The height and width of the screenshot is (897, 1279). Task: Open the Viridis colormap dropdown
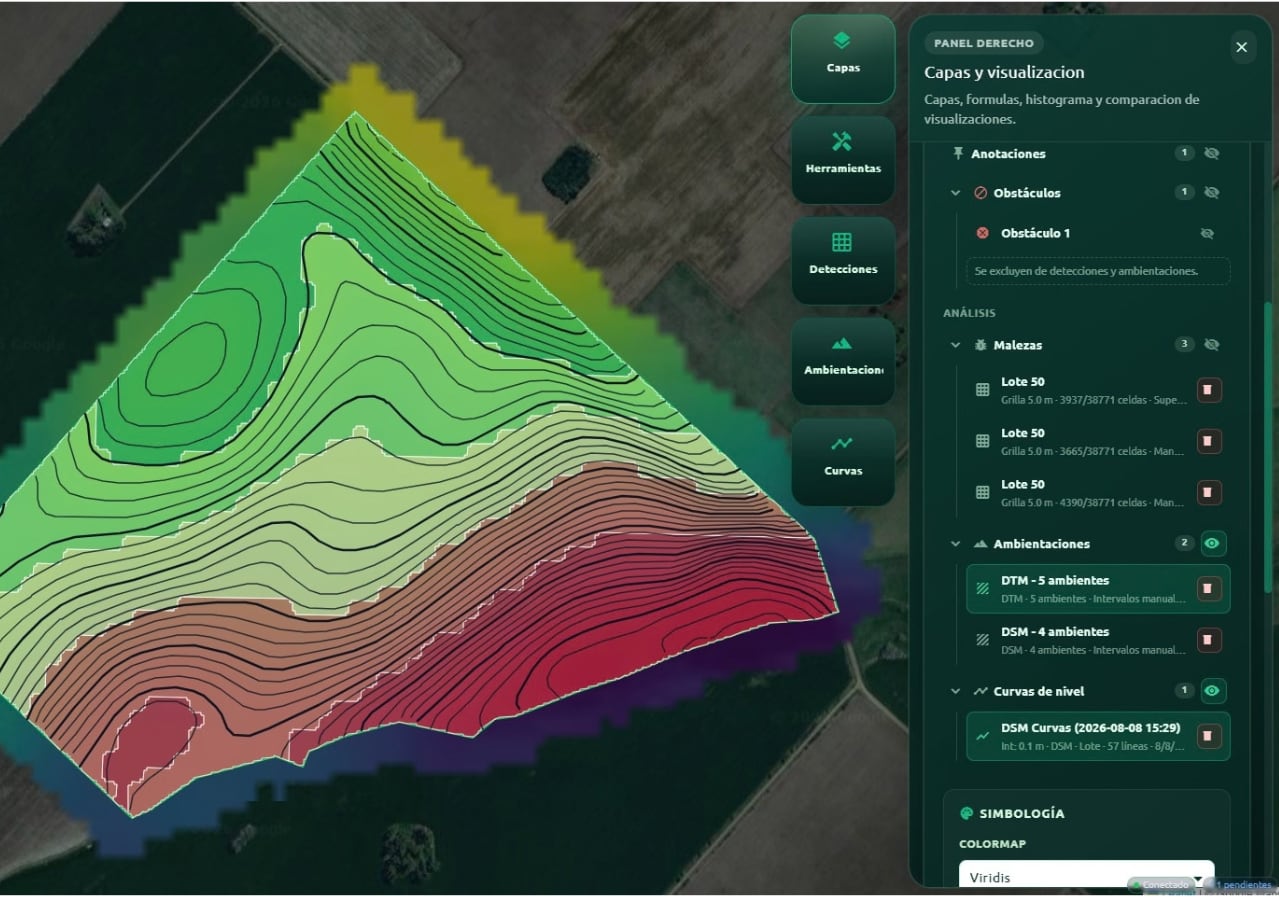click(1086, 877)
